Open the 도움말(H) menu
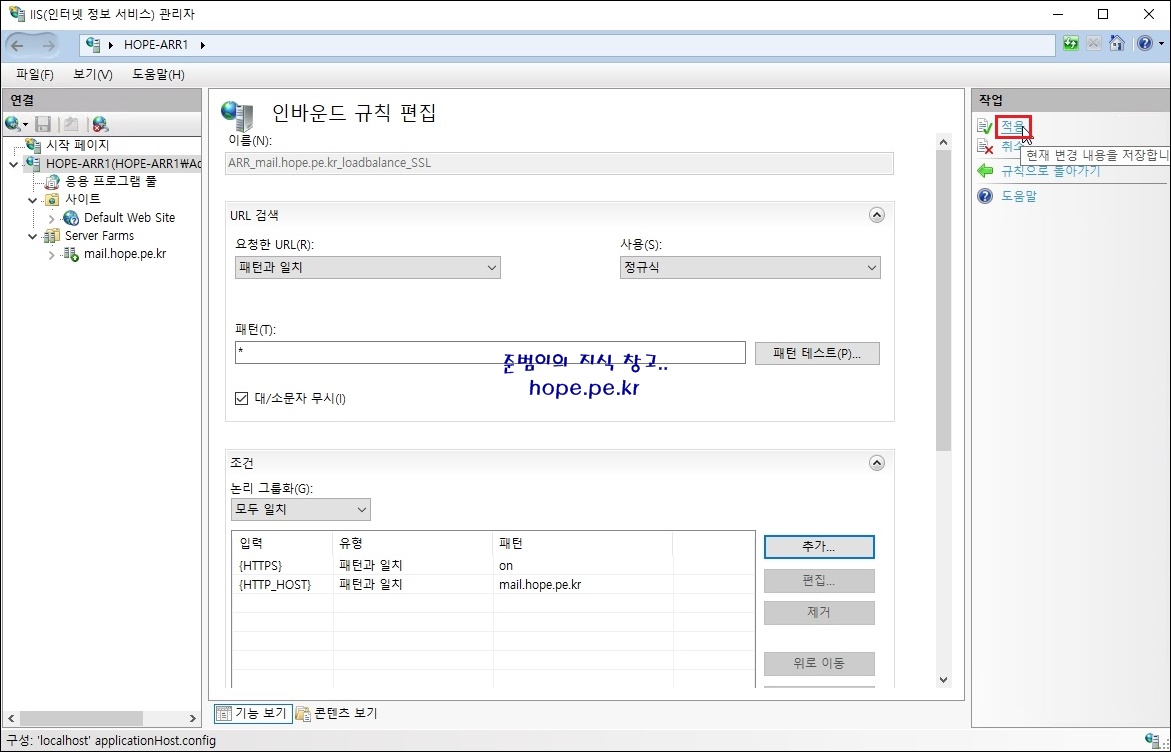 (158, 74)
